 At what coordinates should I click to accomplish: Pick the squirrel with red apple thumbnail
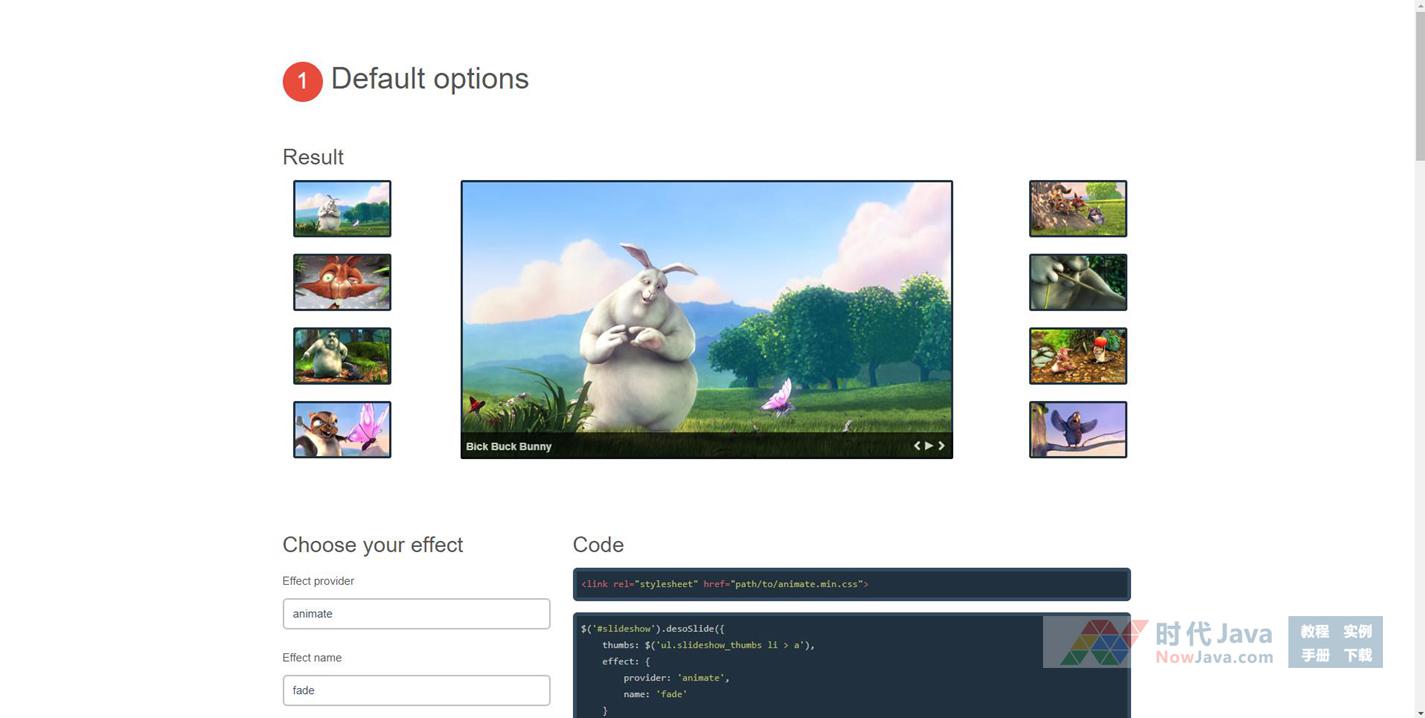pos(1078,356)
